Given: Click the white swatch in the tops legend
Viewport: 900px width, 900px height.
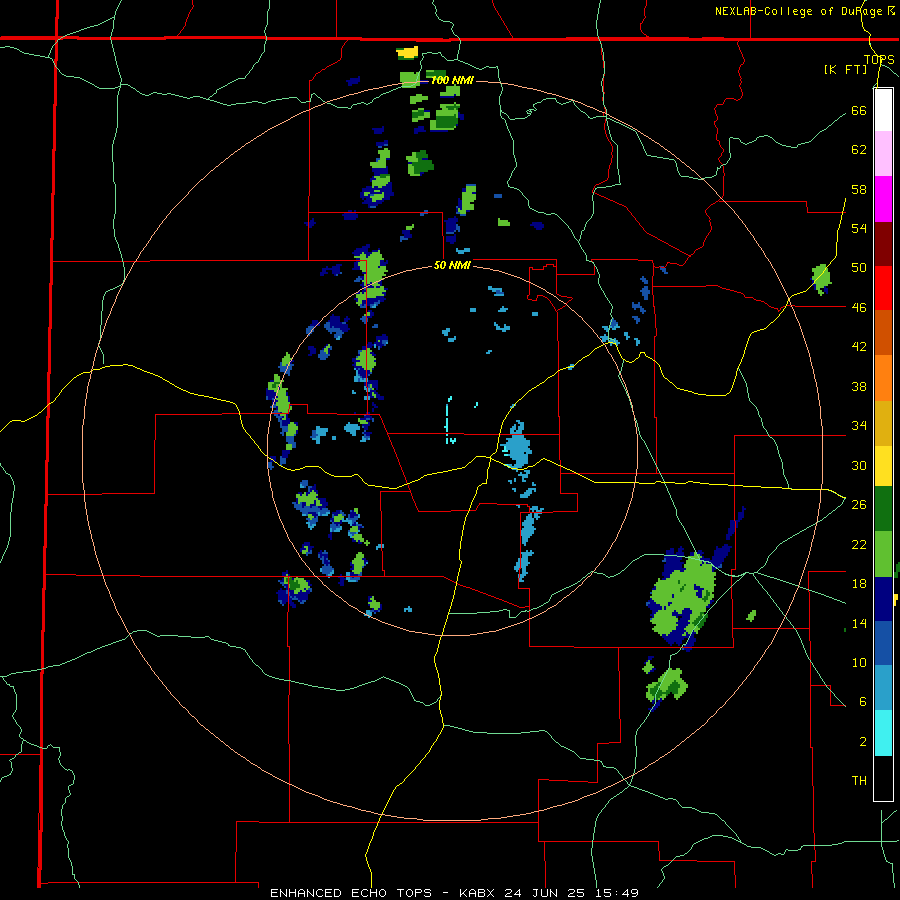Looking at the screenshot, I should [883, 110].
